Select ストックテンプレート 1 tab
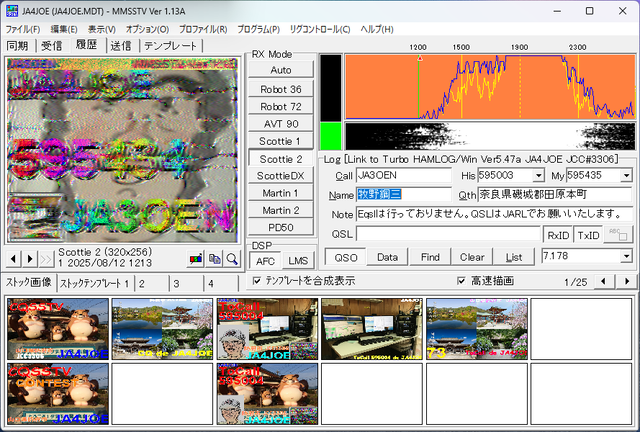Viewport: 640px width, 432px height. pos(94,283)
